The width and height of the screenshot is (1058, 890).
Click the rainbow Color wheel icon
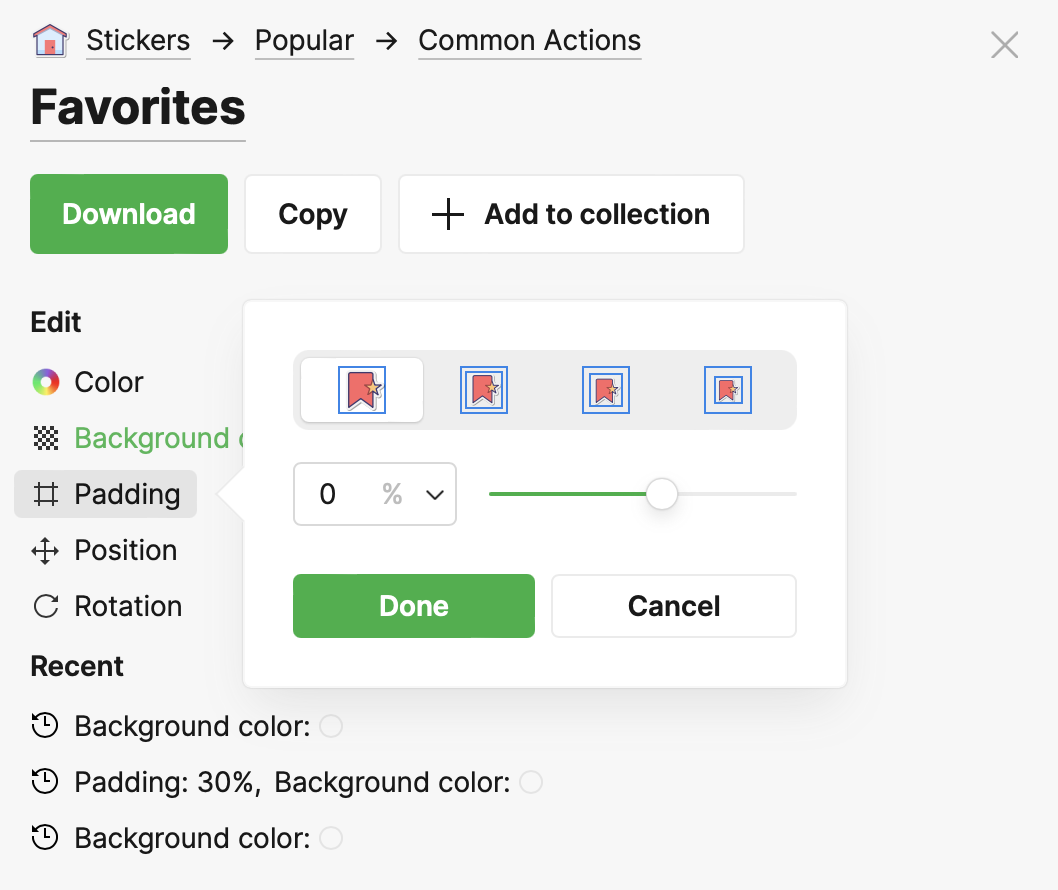click(x=45, y=382)
